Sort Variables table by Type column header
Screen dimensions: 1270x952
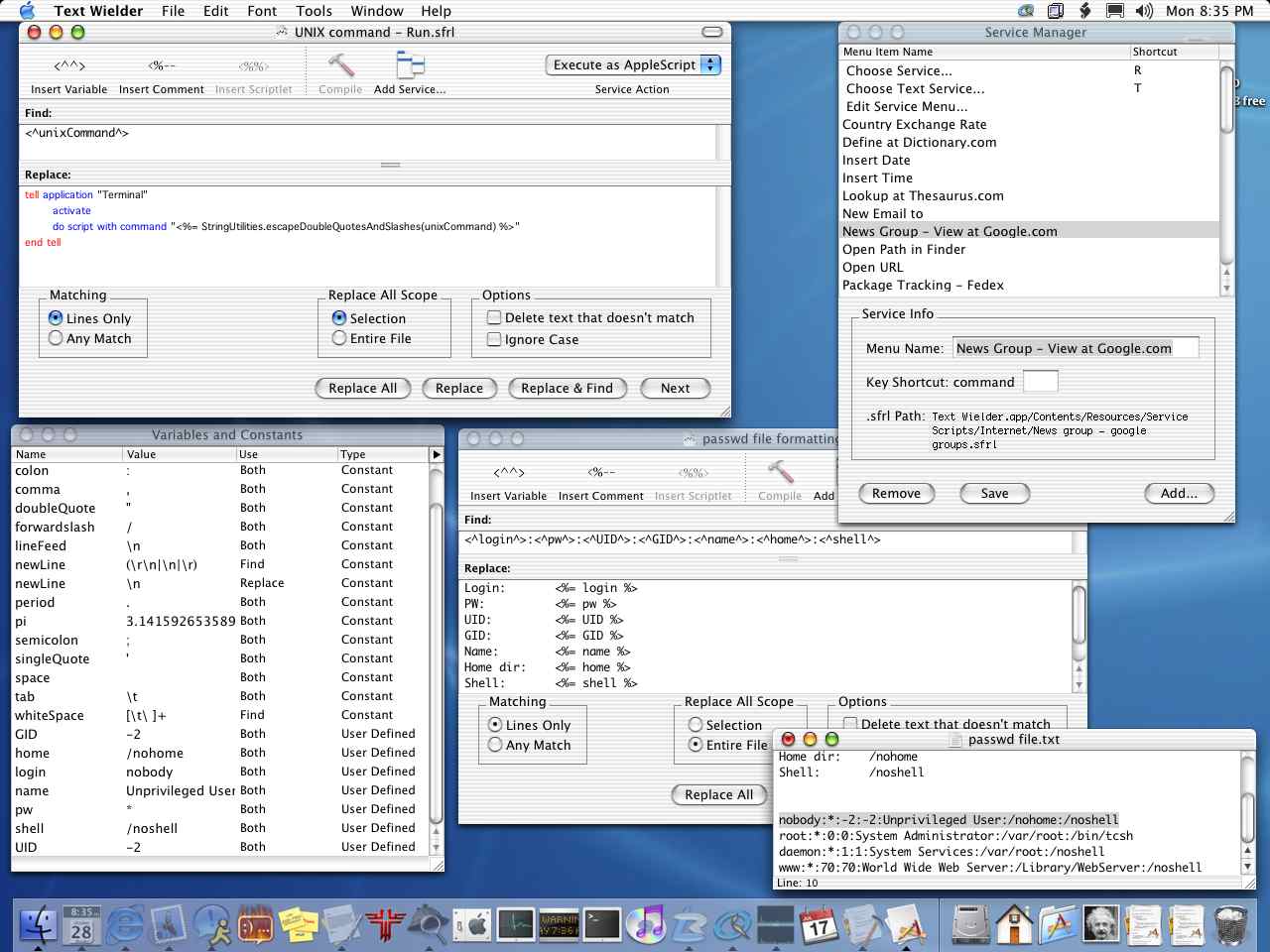(x=383, y=454)
